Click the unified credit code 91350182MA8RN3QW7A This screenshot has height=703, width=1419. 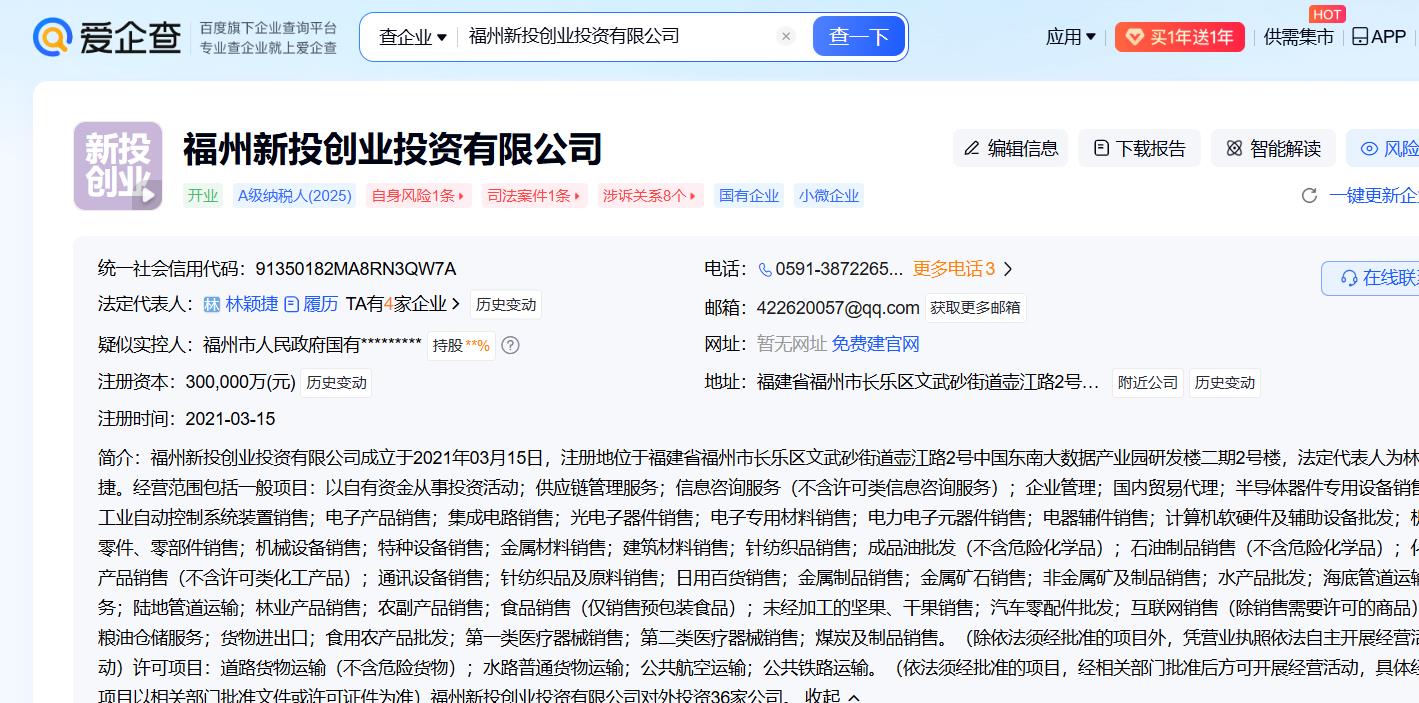(x=356, y=269)
